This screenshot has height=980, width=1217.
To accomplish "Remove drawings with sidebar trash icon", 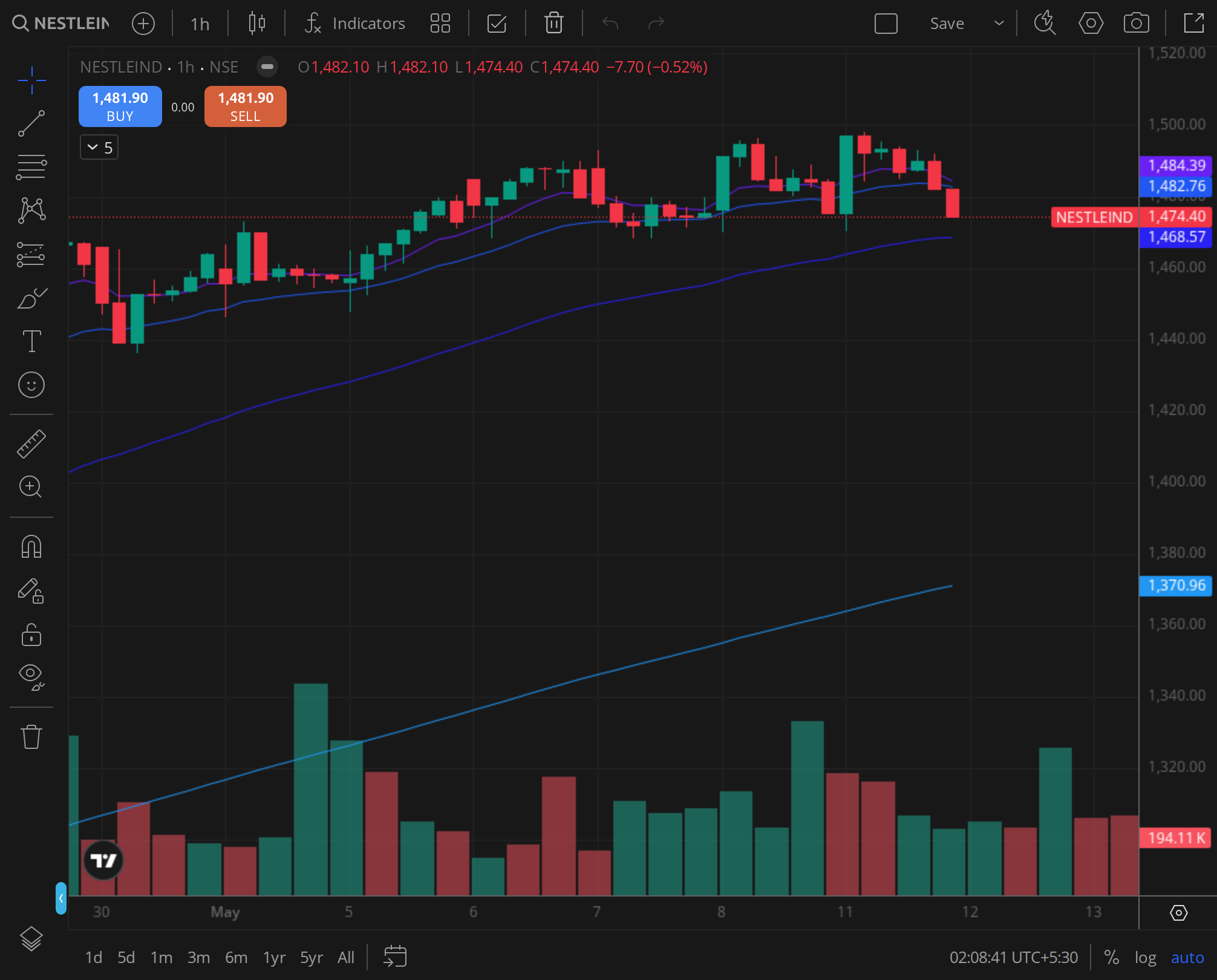I will 31,737.
